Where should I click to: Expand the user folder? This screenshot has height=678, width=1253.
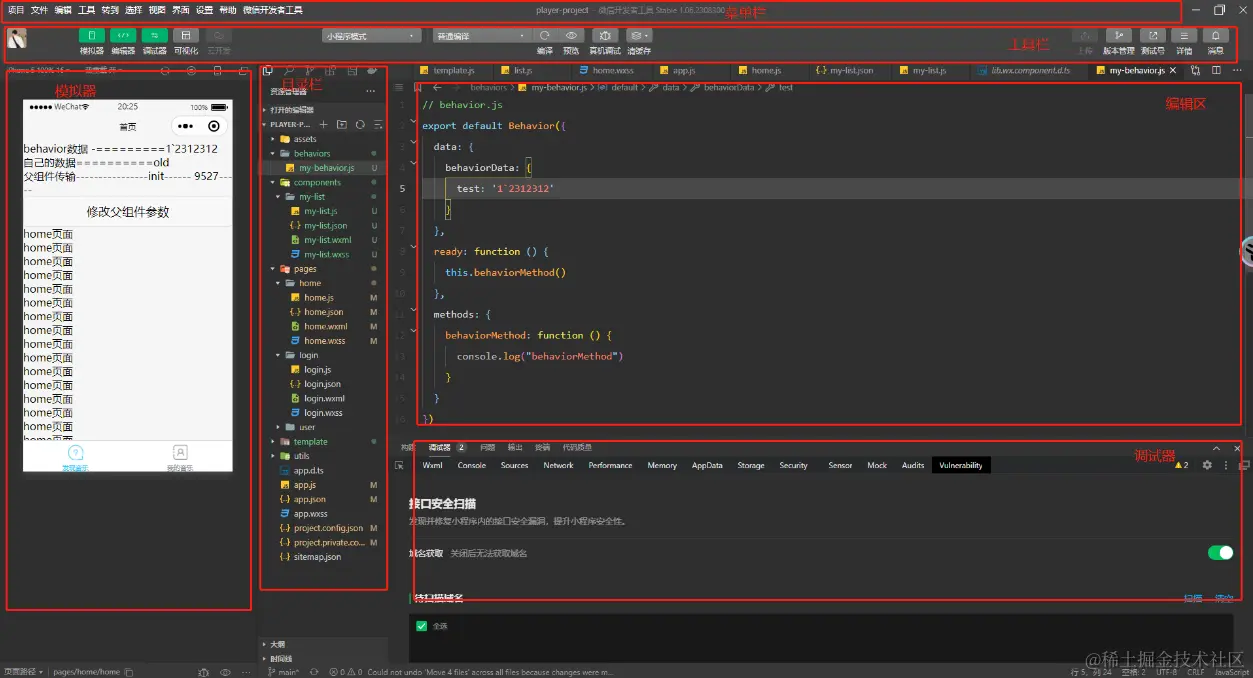tap(307, 427)
